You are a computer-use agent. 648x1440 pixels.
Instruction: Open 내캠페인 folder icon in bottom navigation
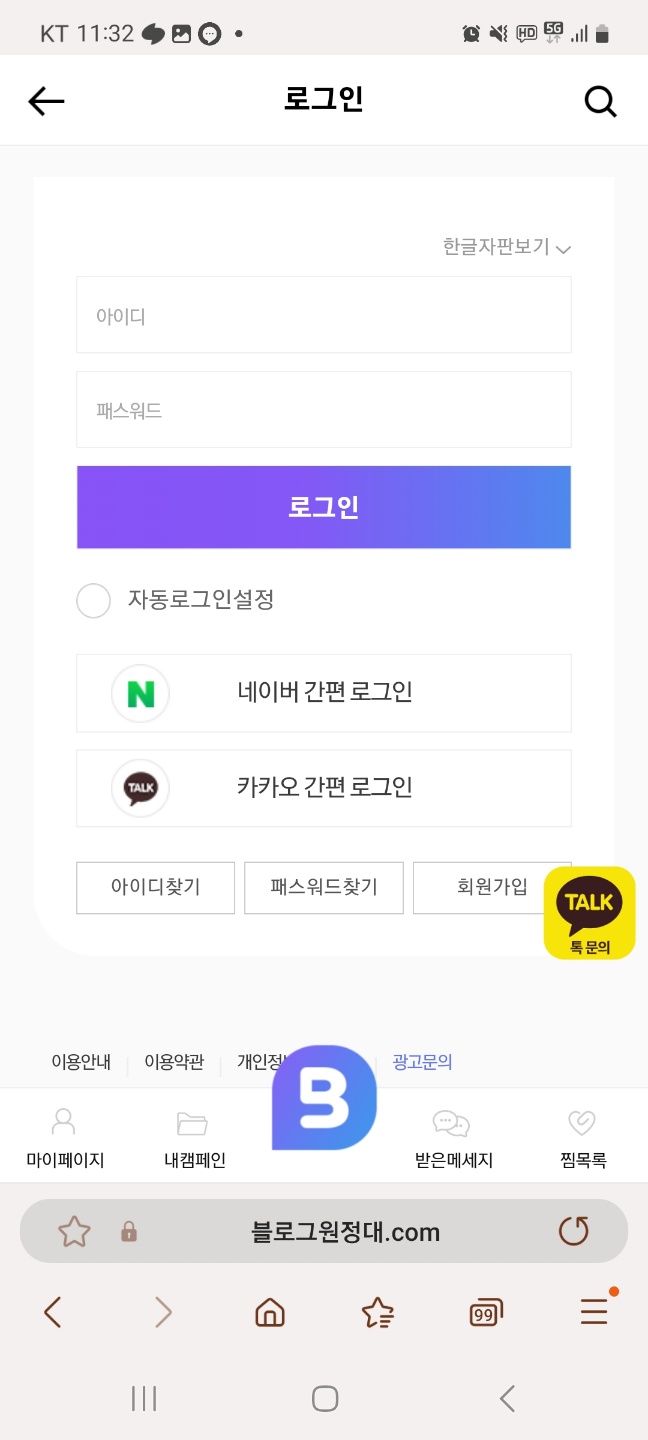pyautogui.click(x=192, y=1135)
